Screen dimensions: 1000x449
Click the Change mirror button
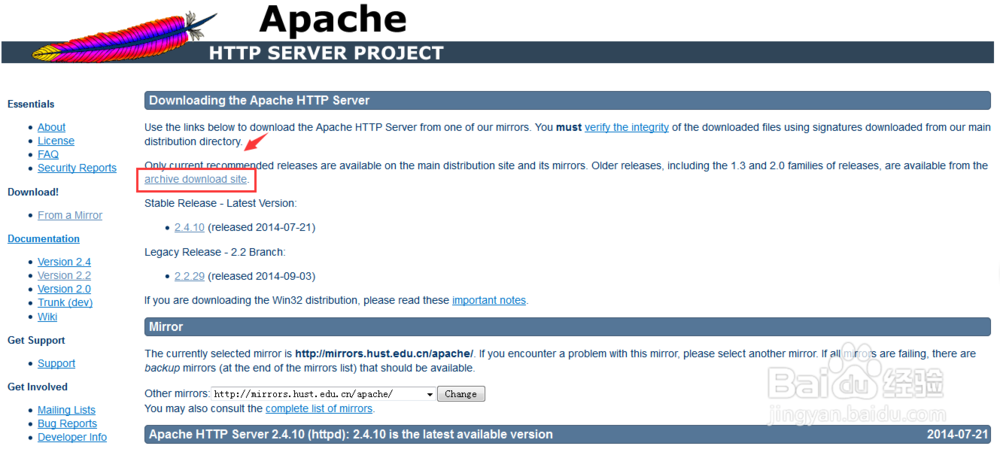(x=461, y=394)
